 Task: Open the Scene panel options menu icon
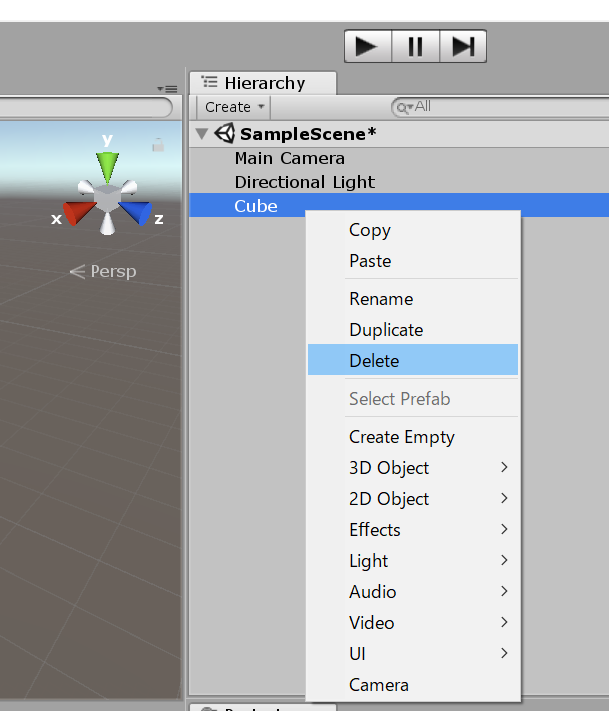coord(168,88)
